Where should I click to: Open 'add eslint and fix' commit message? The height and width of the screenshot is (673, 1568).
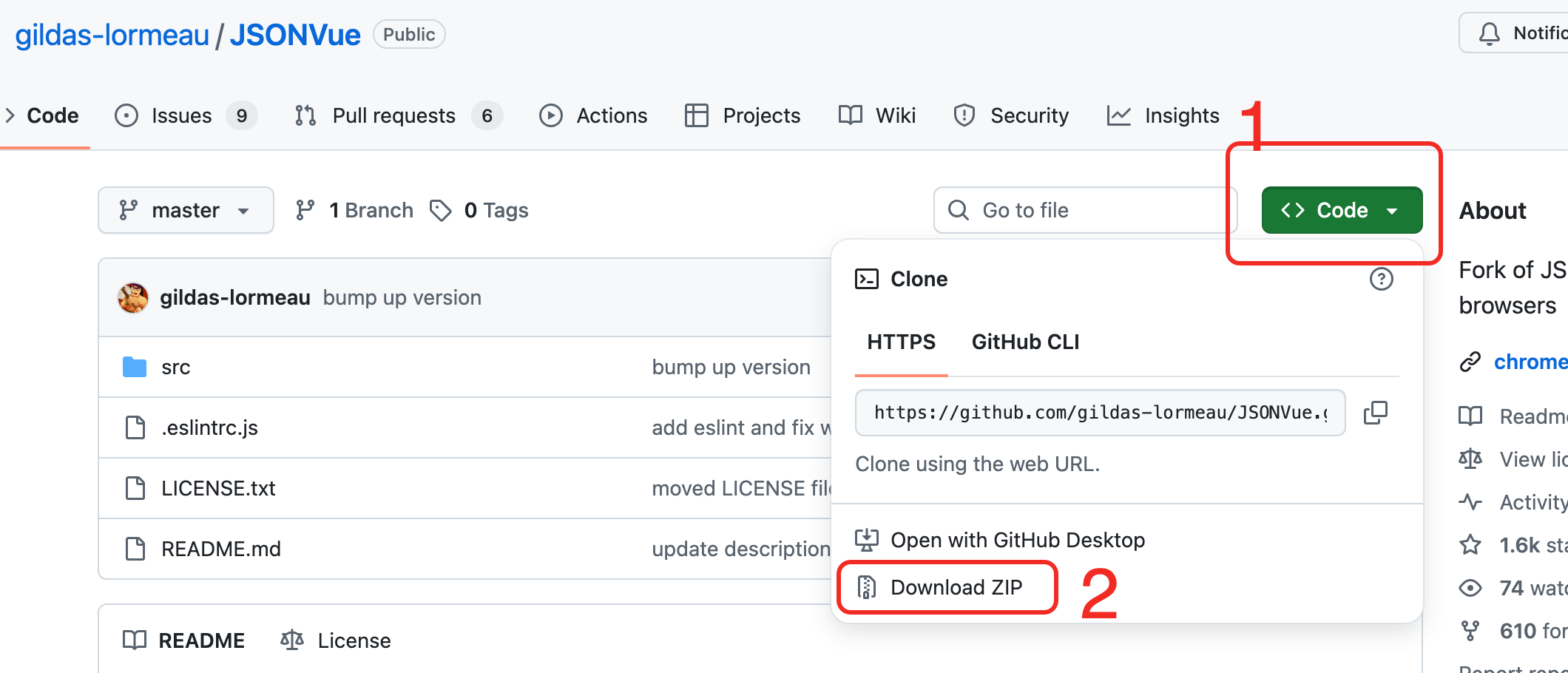742,427
